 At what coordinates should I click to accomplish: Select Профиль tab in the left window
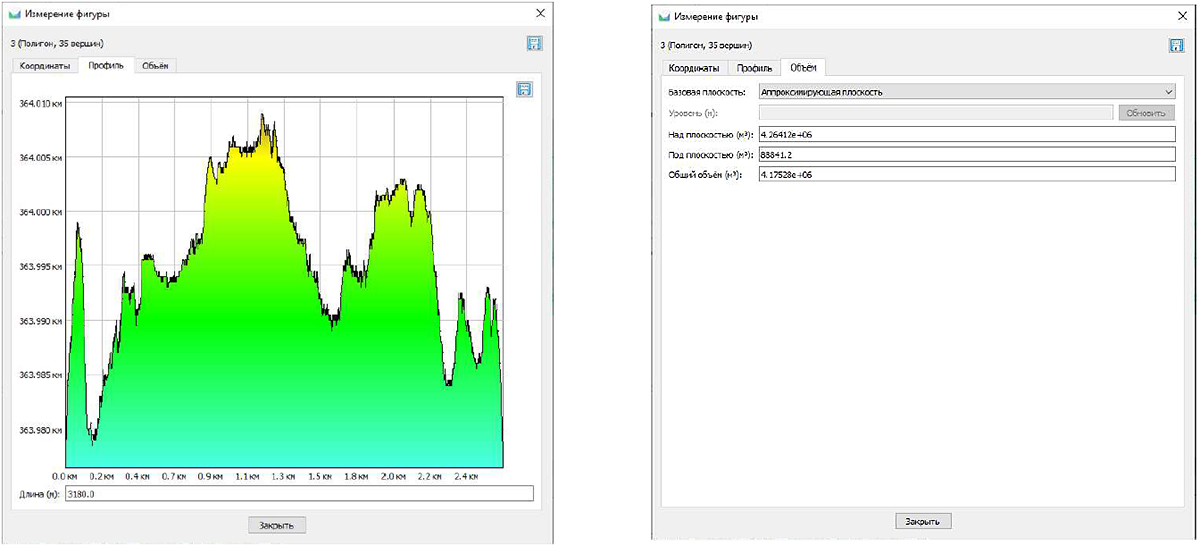pyautogui.click(x=106, y=66)
